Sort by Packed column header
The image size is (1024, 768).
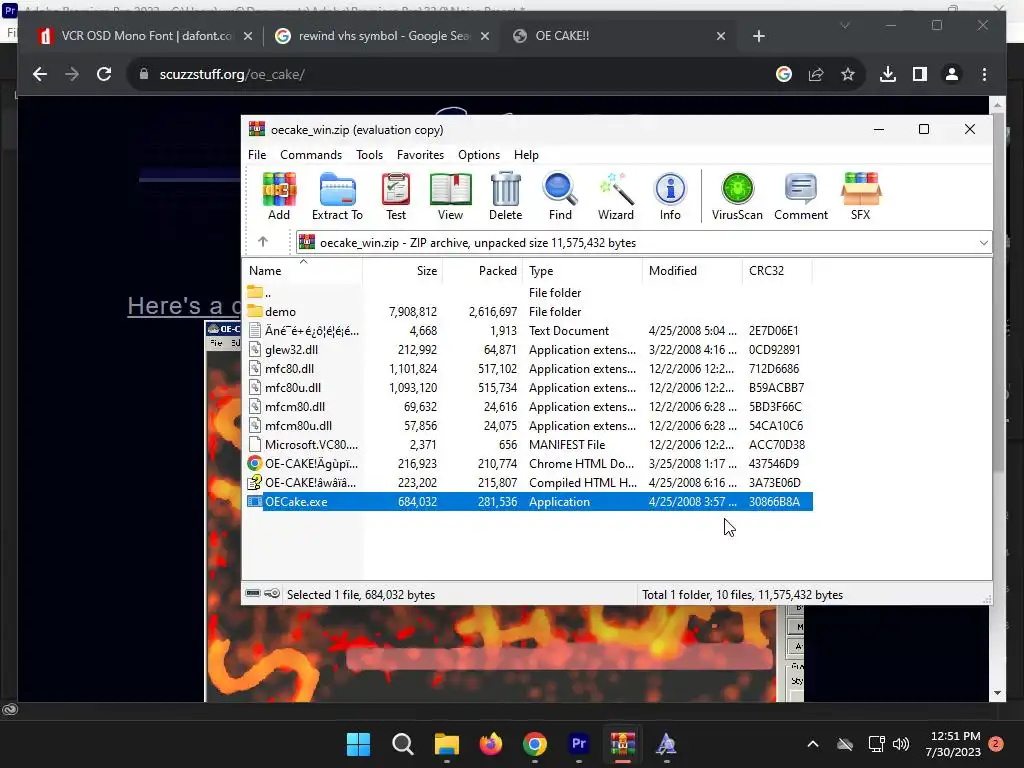[x=483, y=270]
